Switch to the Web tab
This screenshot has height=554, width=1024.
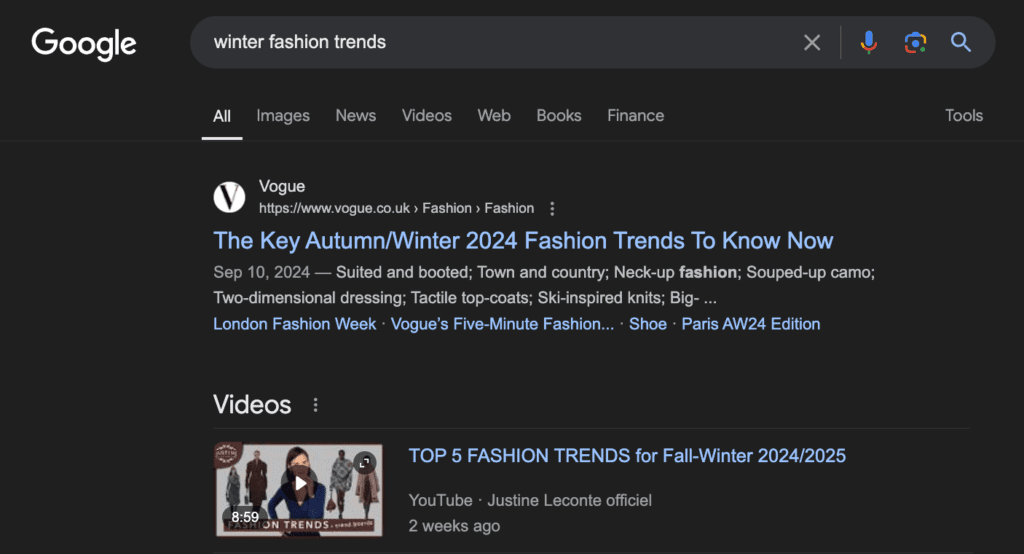494,116
